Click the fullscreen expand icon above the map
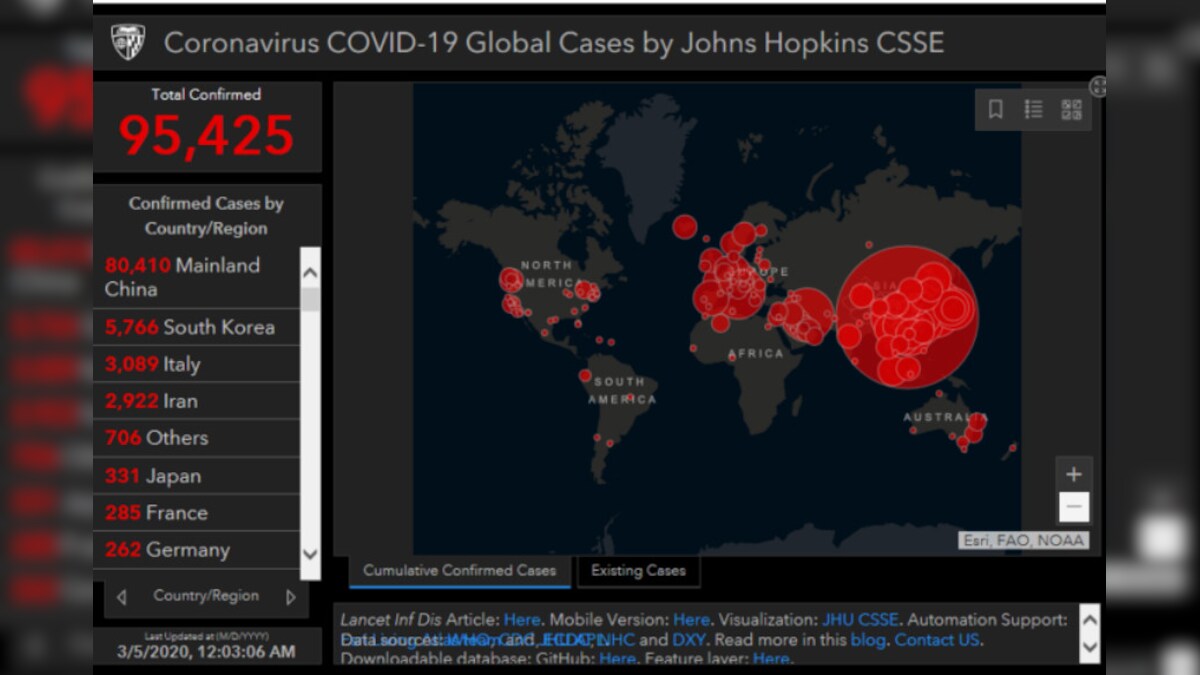 (1097, 87)
